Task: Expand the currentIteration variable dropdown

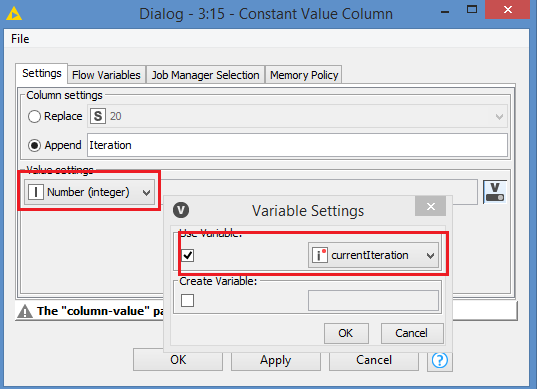Action: pyautogui.click(x=373, y=255)
